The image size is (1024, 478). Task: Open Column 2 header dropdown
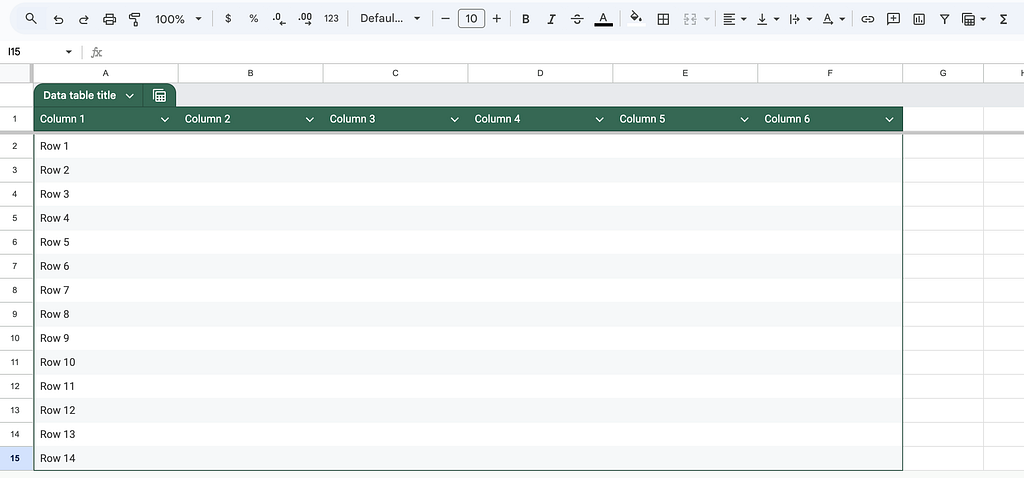(x=310, y=120)
